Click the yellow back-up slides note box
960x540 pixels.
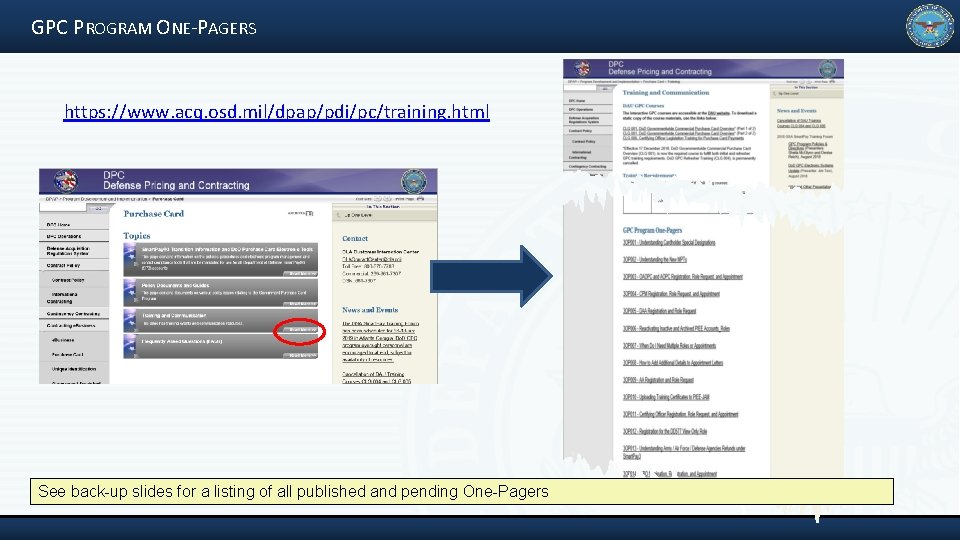coord(462,492)
